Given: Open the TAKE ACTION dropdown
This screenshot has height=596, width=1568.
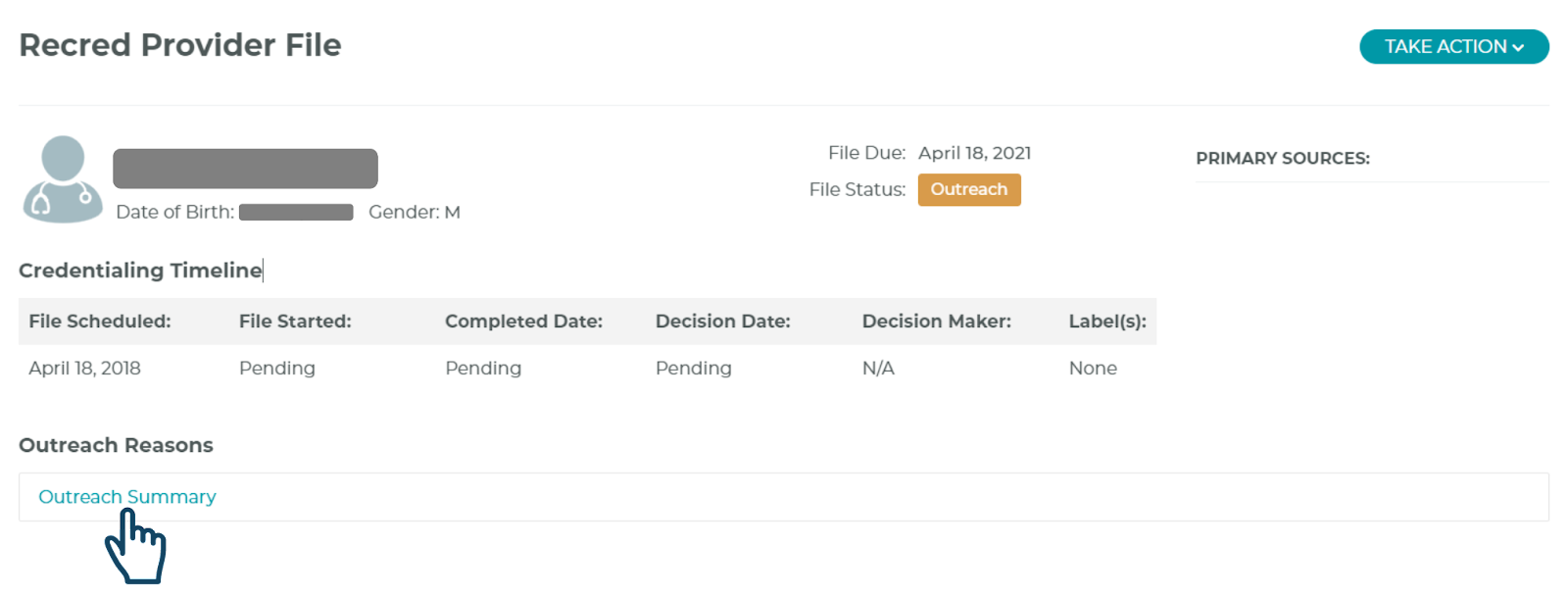Looking at the screenshot, I should click(x=1445, y=46).
